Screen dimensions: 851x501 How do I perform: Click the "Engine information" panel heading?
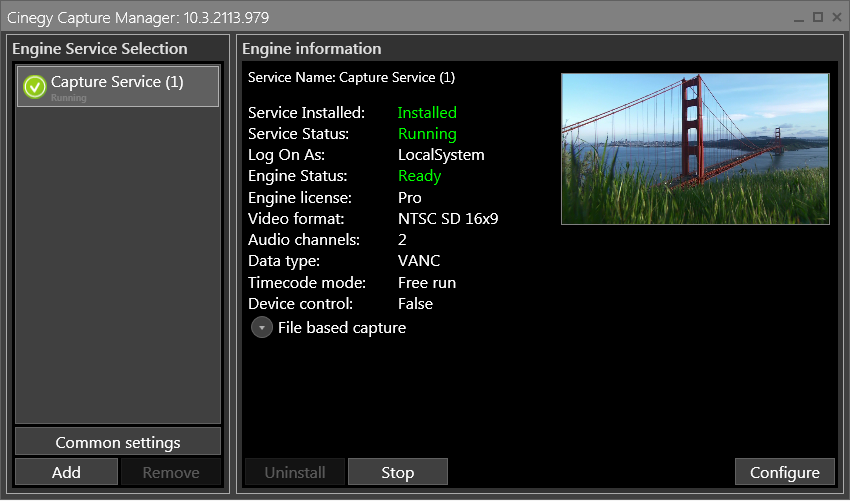tap(312, 49)
